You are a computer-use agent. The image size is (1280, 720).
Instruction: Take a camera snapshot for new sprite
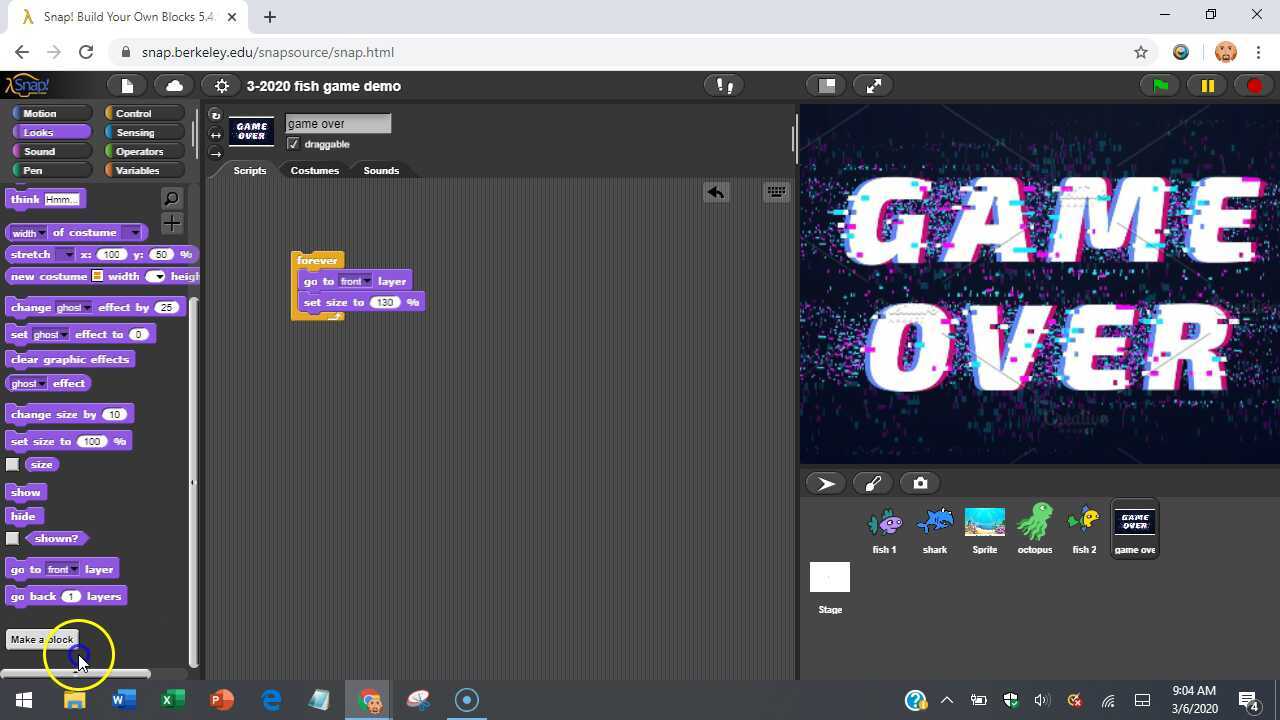pos(920,483)
